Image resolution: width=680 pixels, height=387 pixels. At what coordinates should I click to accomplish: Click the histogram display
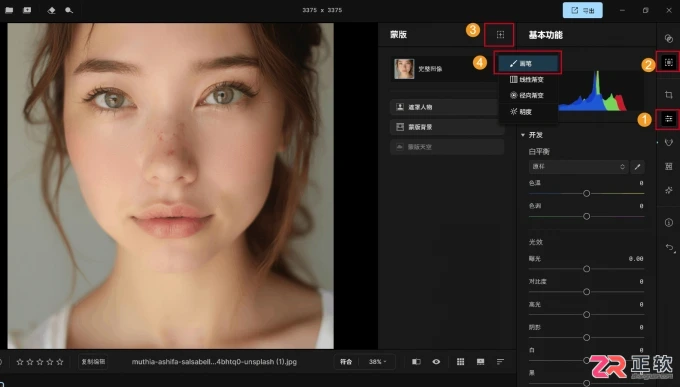(x=601, y=90)
